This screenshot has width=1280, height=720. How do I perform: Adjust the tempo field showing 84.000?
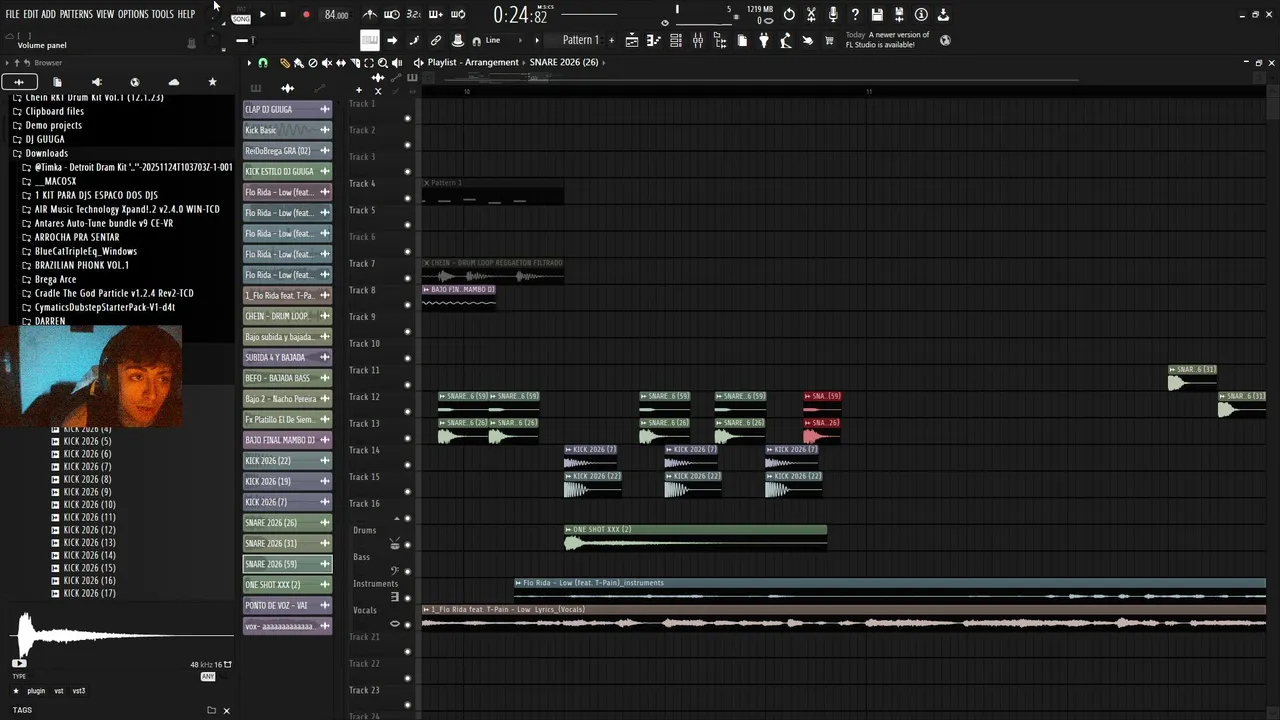click(x=336, y=15)
